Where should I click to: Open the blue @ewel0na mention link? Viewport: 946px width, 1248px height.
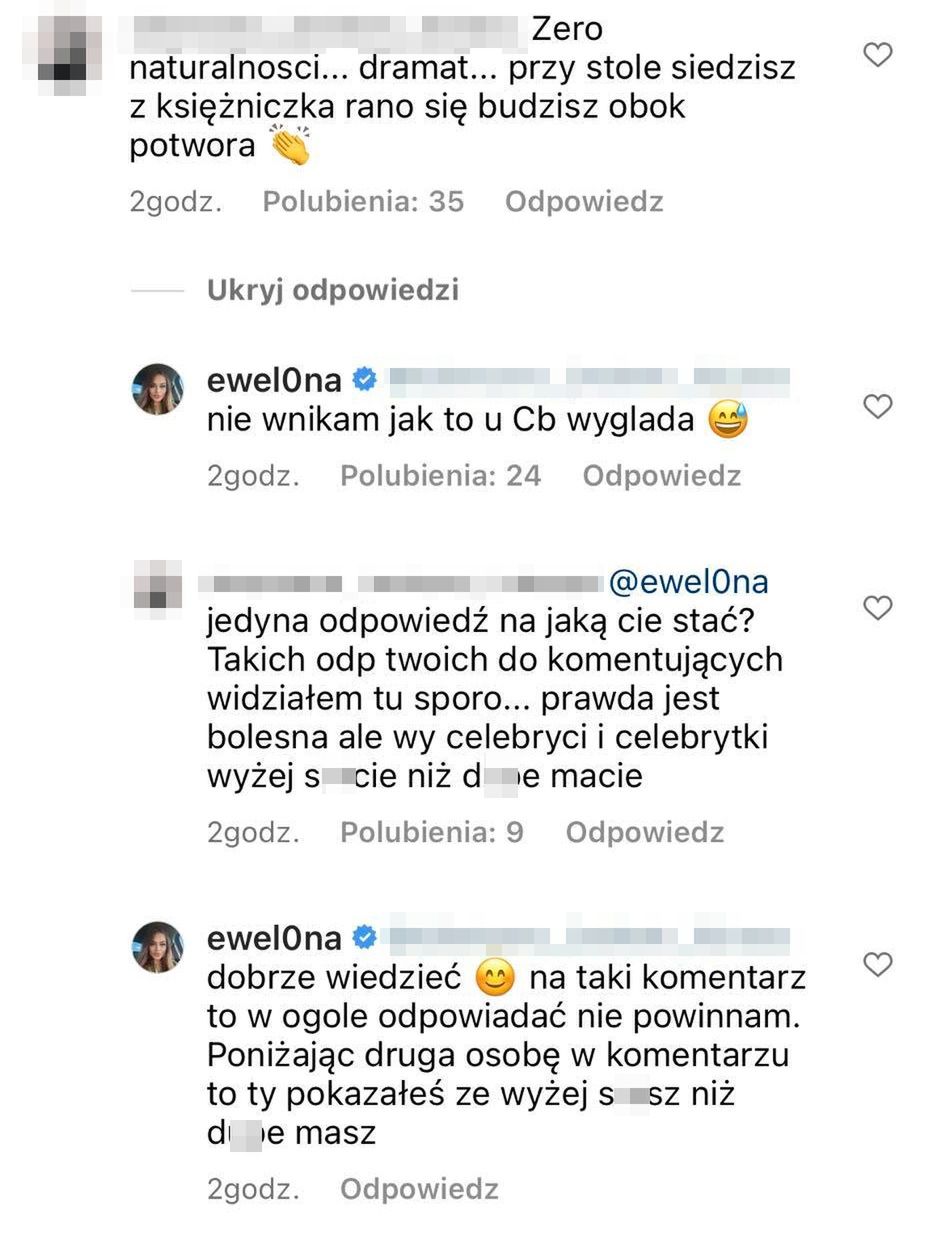coord(688,582)
